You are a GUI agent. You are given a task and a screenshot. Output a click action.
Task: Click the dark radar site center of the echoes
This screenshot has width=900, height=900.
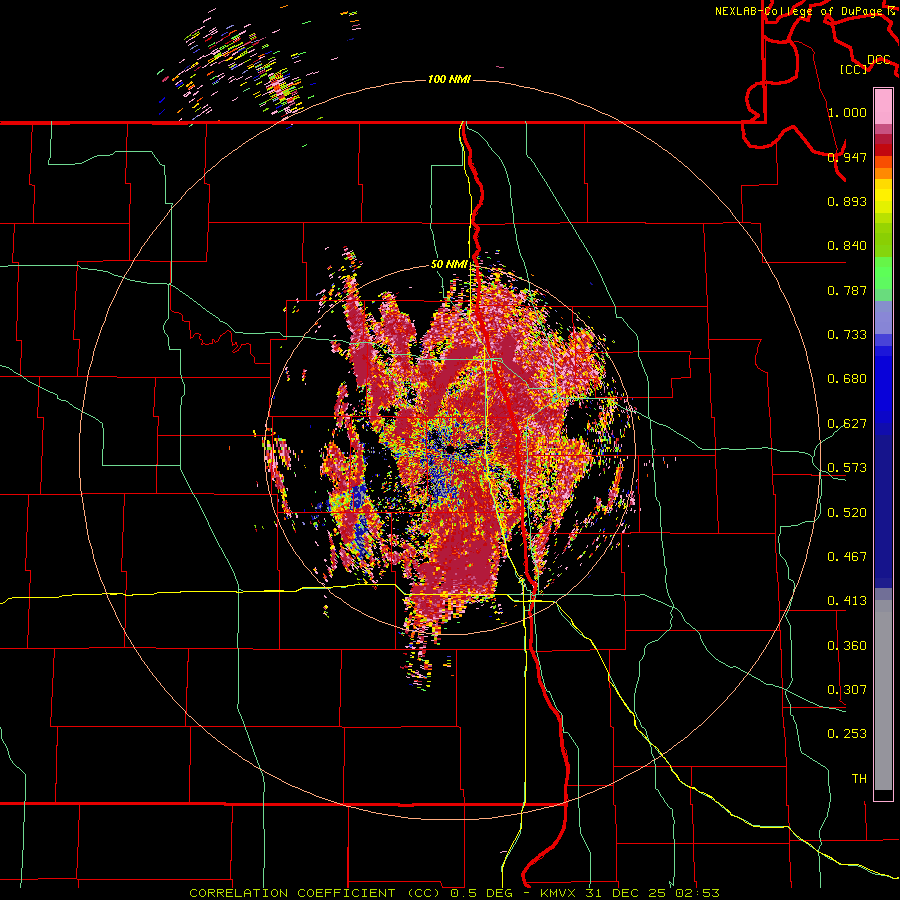pyautogui.click(x=451, y=447)
